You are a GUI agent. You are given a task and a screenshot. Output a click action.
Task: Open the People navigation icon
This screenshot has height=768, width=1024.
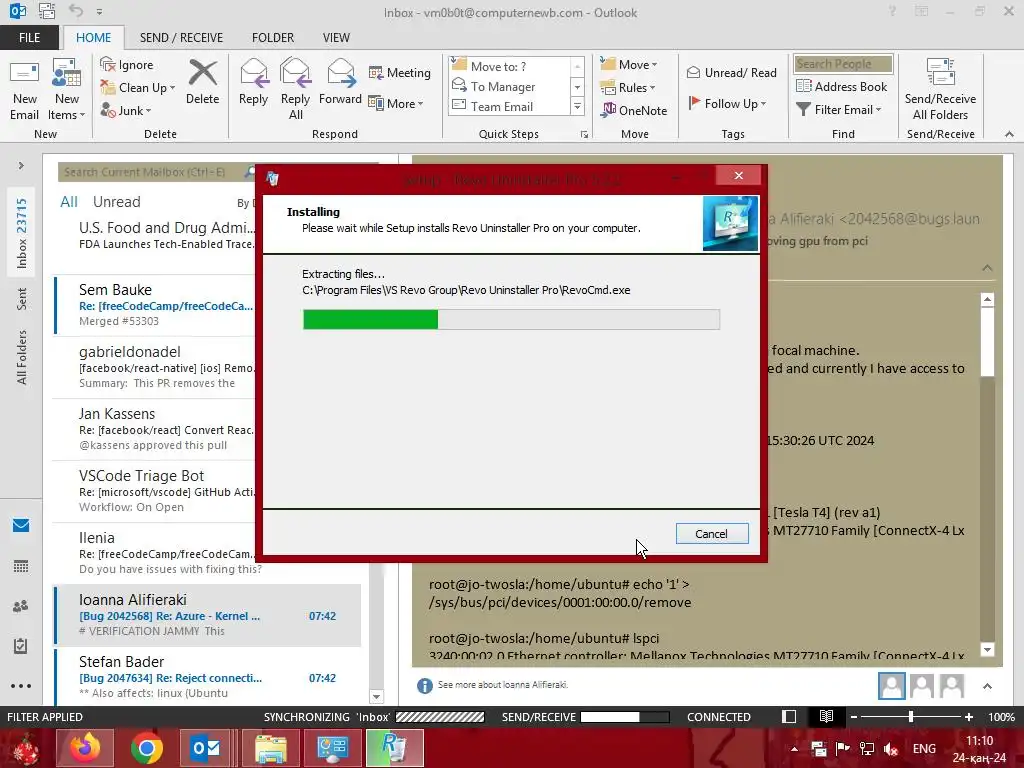(x=21, y=606)
